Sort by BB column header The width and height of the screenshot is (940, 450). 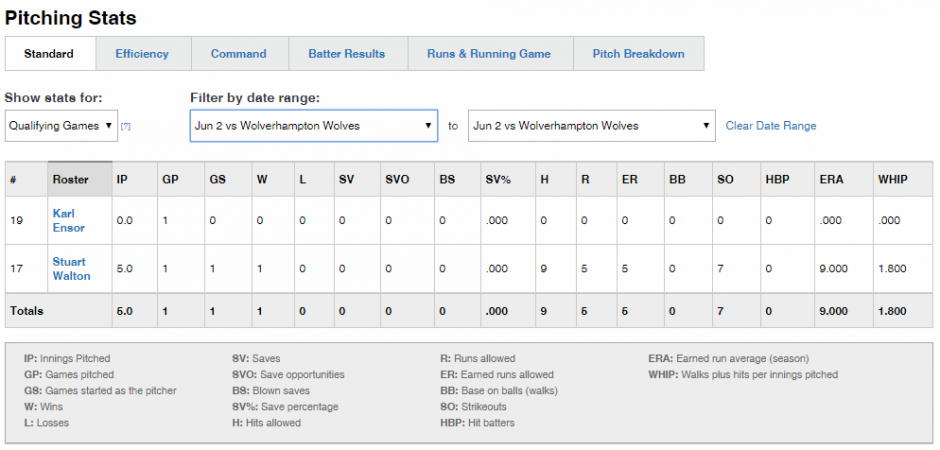[688, 179]
